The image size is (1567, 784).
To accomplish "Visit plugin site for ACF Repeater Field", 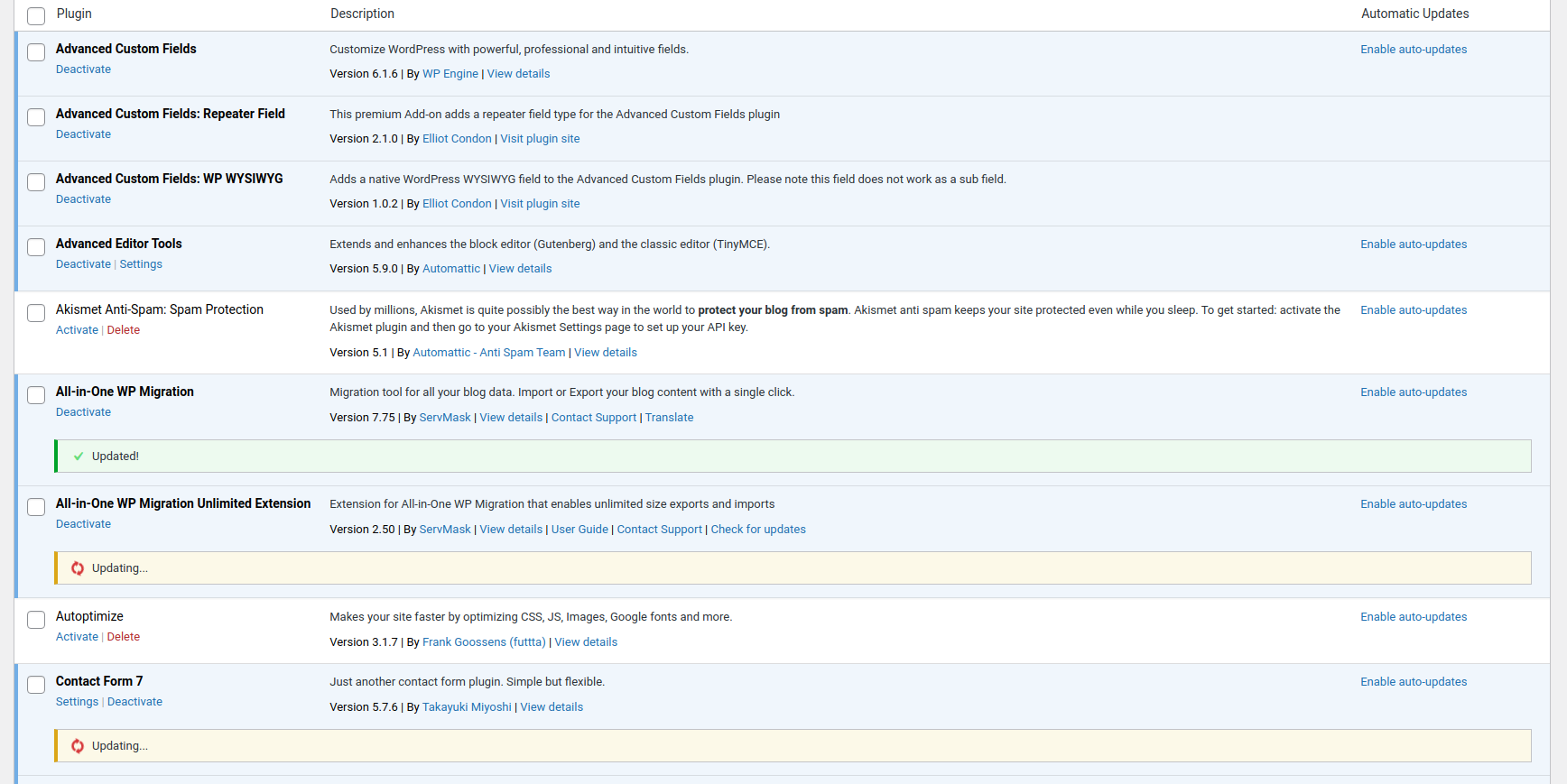I will [x=540, y=139].
